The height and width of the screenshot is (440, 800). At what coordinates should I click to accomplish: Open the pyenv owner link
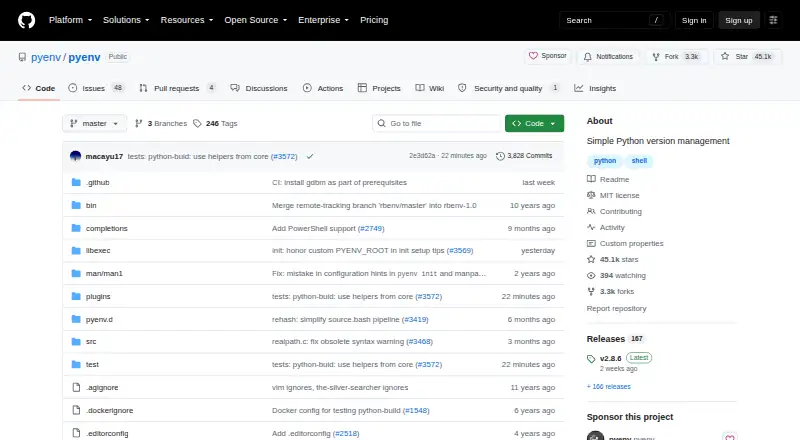pos(46,57)
